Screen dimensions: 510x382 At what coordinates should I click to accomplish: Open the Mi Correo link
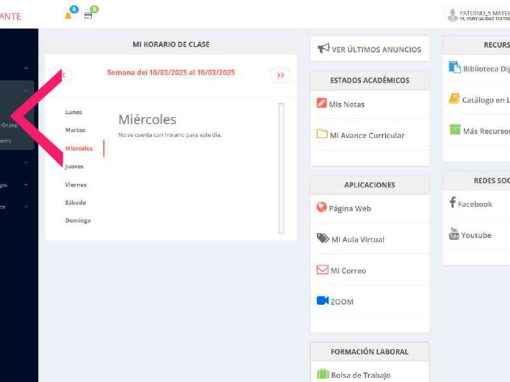click(348, 271)
